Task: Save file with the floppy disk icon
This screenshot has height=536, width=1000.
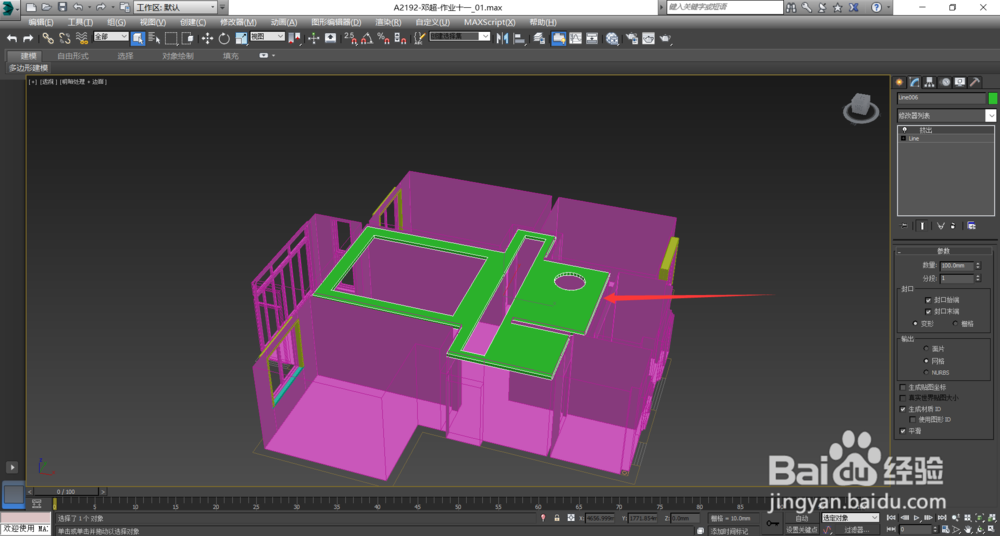Action: (62, 7)
